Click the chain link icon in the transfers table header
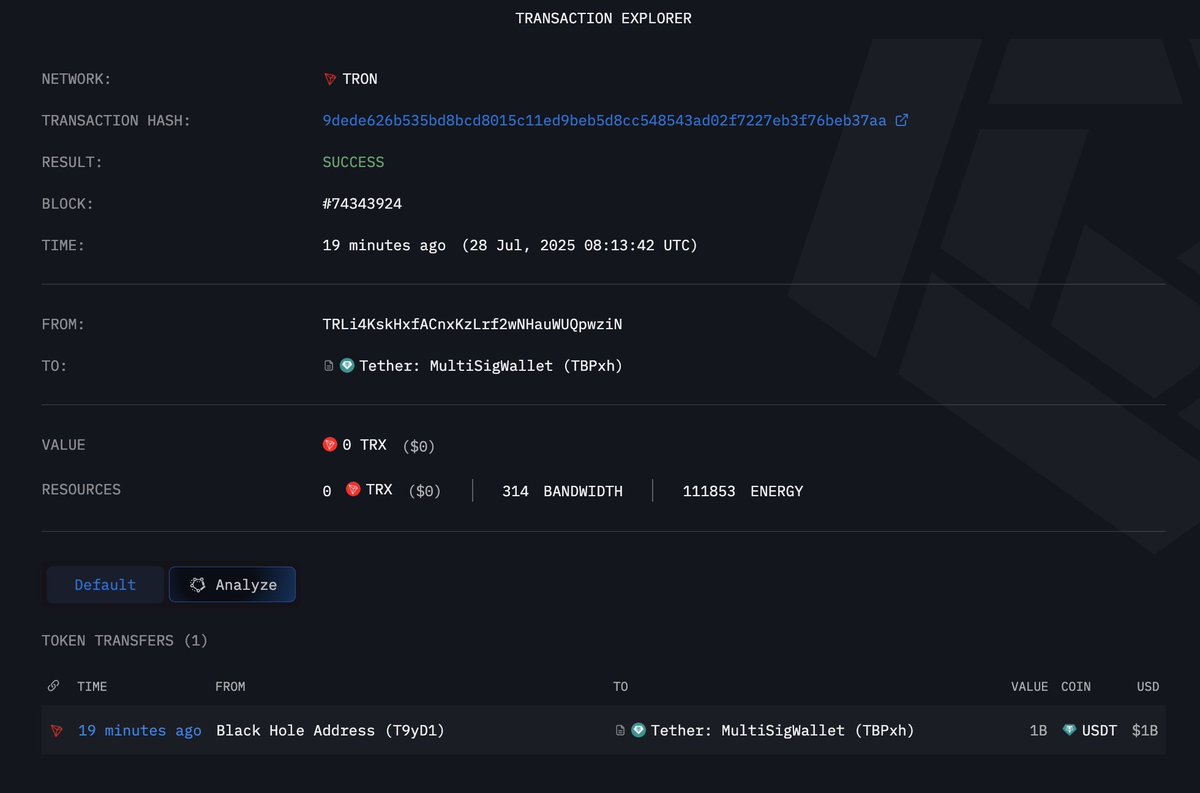 [x=53, y=686]
